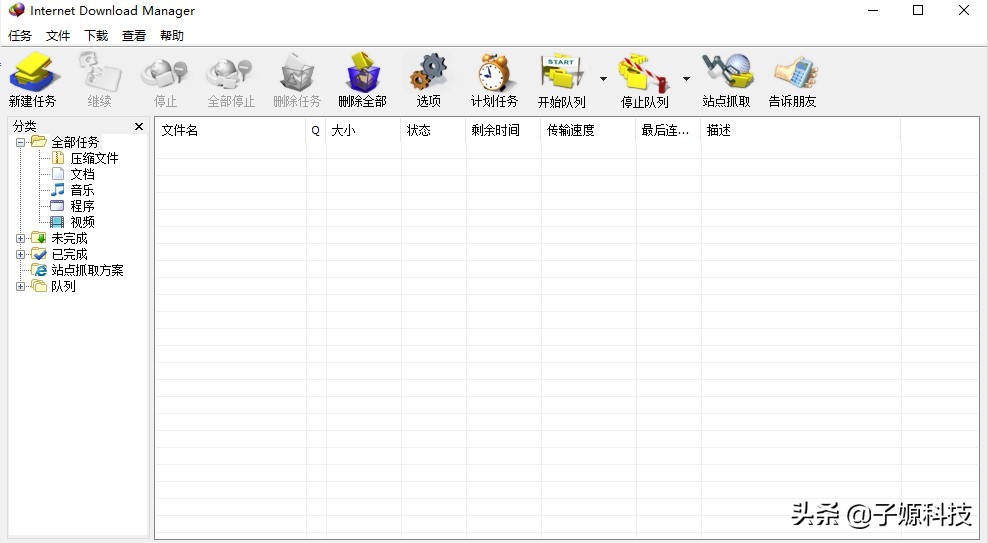988x543 pixels.
Task: Close the 分类 categories panel
Action: [x=139, y=127]
